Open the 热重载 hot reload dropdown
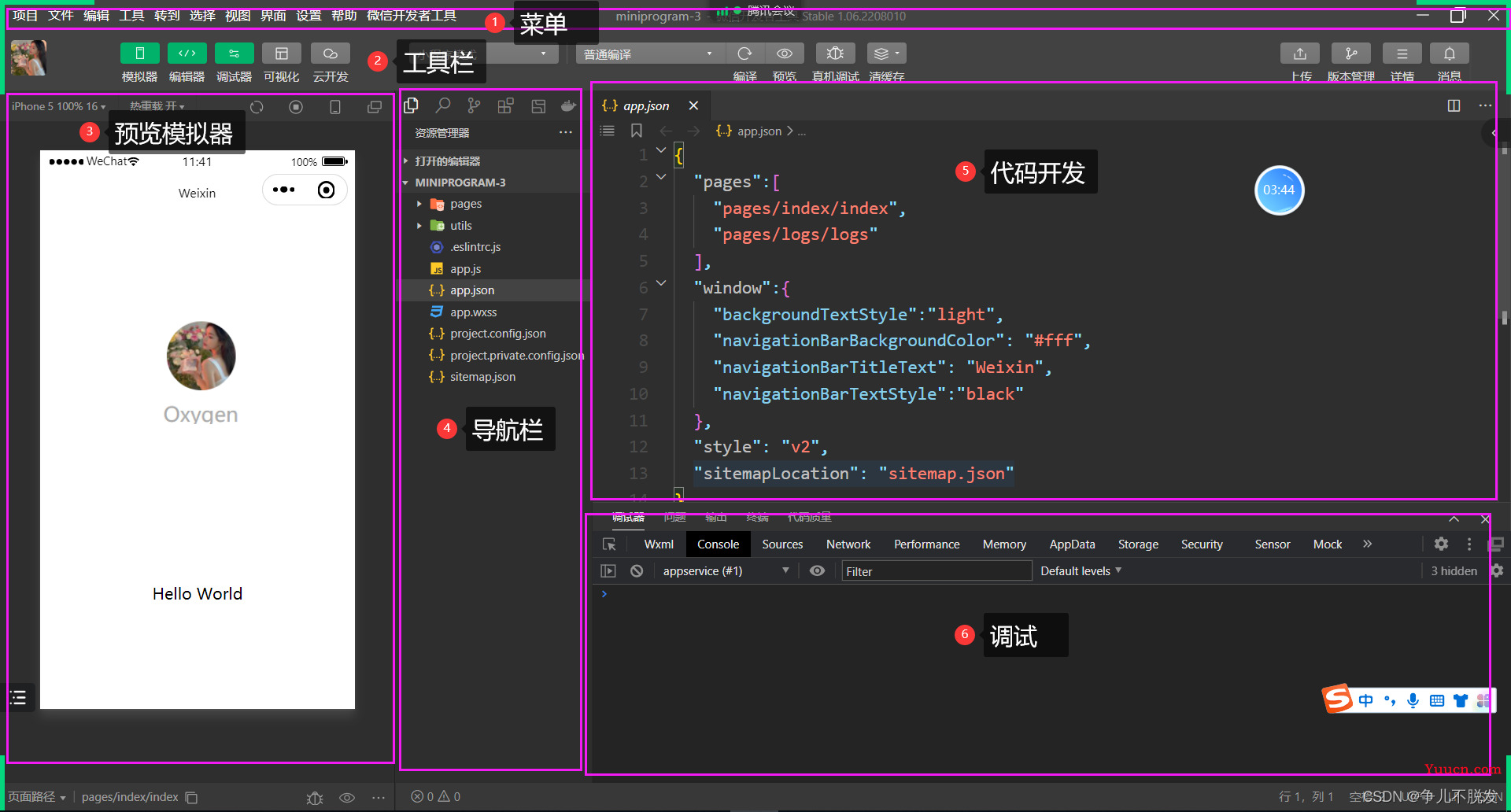The height and width of the screenshot is (812, 1511). (x=157, y=106)
